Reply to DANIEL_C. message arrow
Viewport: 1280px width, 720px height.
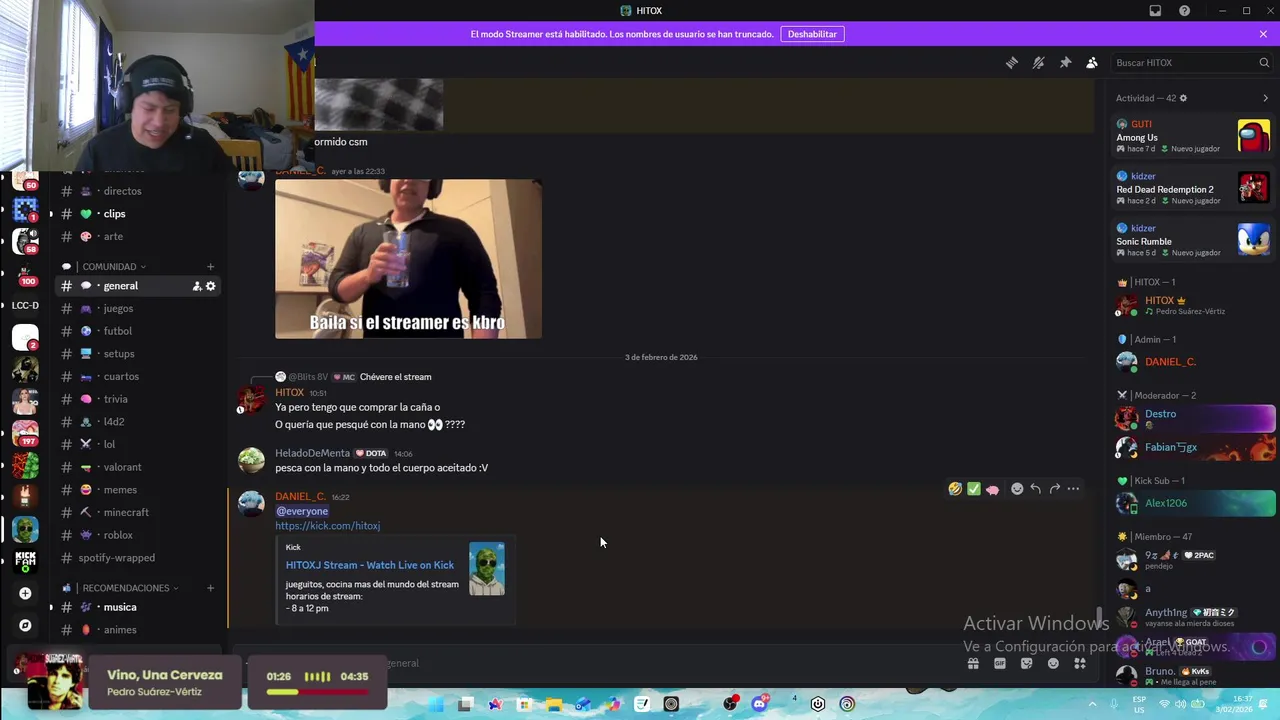pos(1036,489)
